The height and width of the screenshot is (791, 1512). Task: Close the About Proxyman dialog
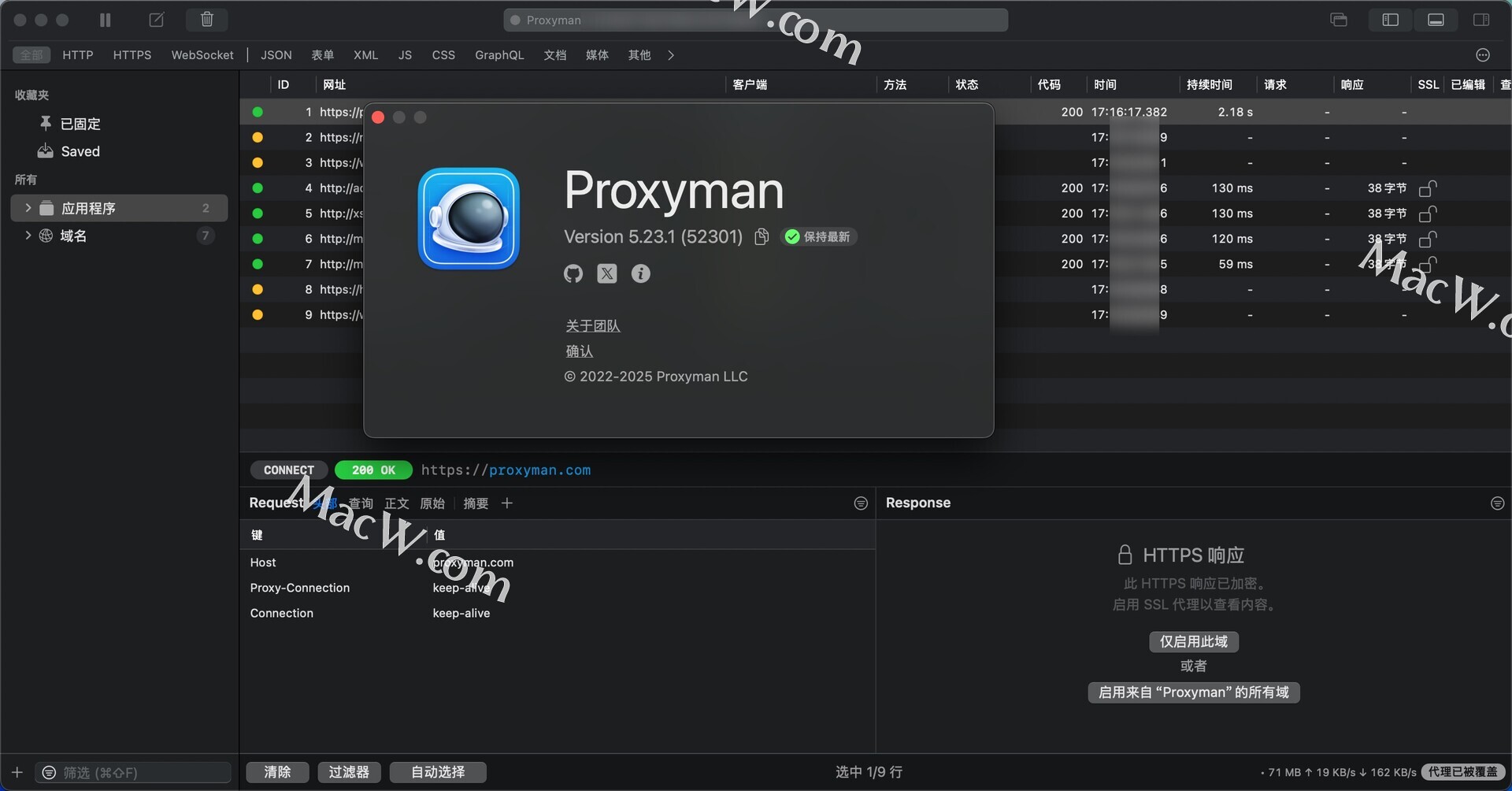tap(378, 117)
